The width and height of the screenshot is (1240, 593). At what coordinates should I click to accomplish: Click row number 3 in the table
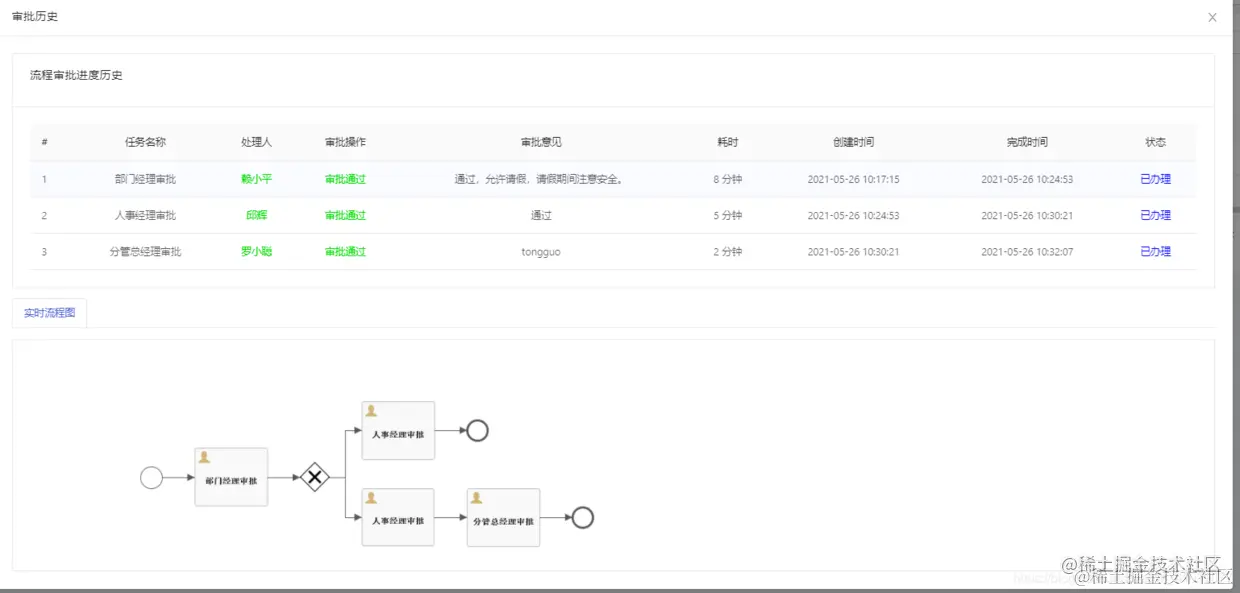pos(44,251)
